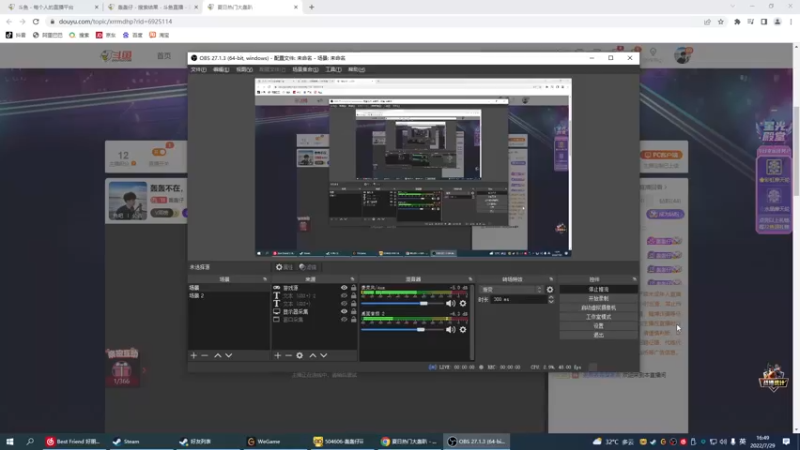Open the OBS Tools menu
Screen dimensions: 800x450
click(333, 69)
